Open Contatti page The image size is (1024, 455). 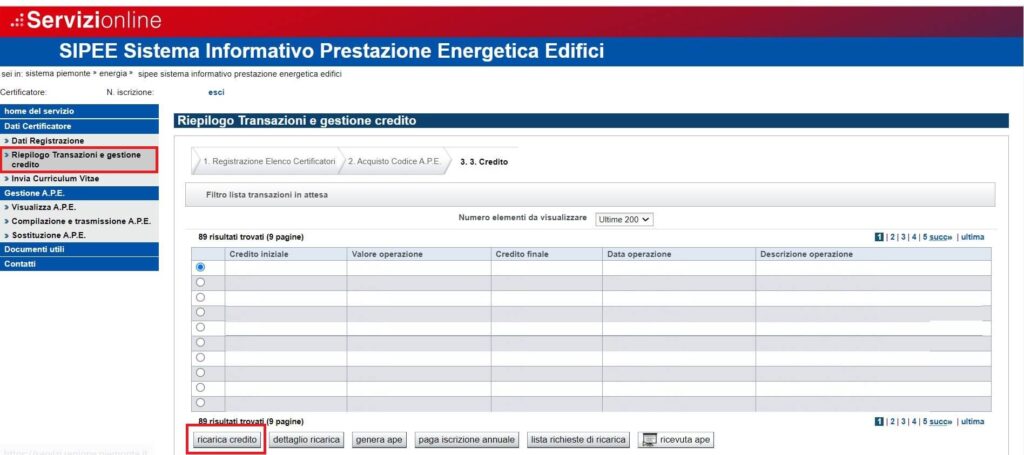point(79,264)
